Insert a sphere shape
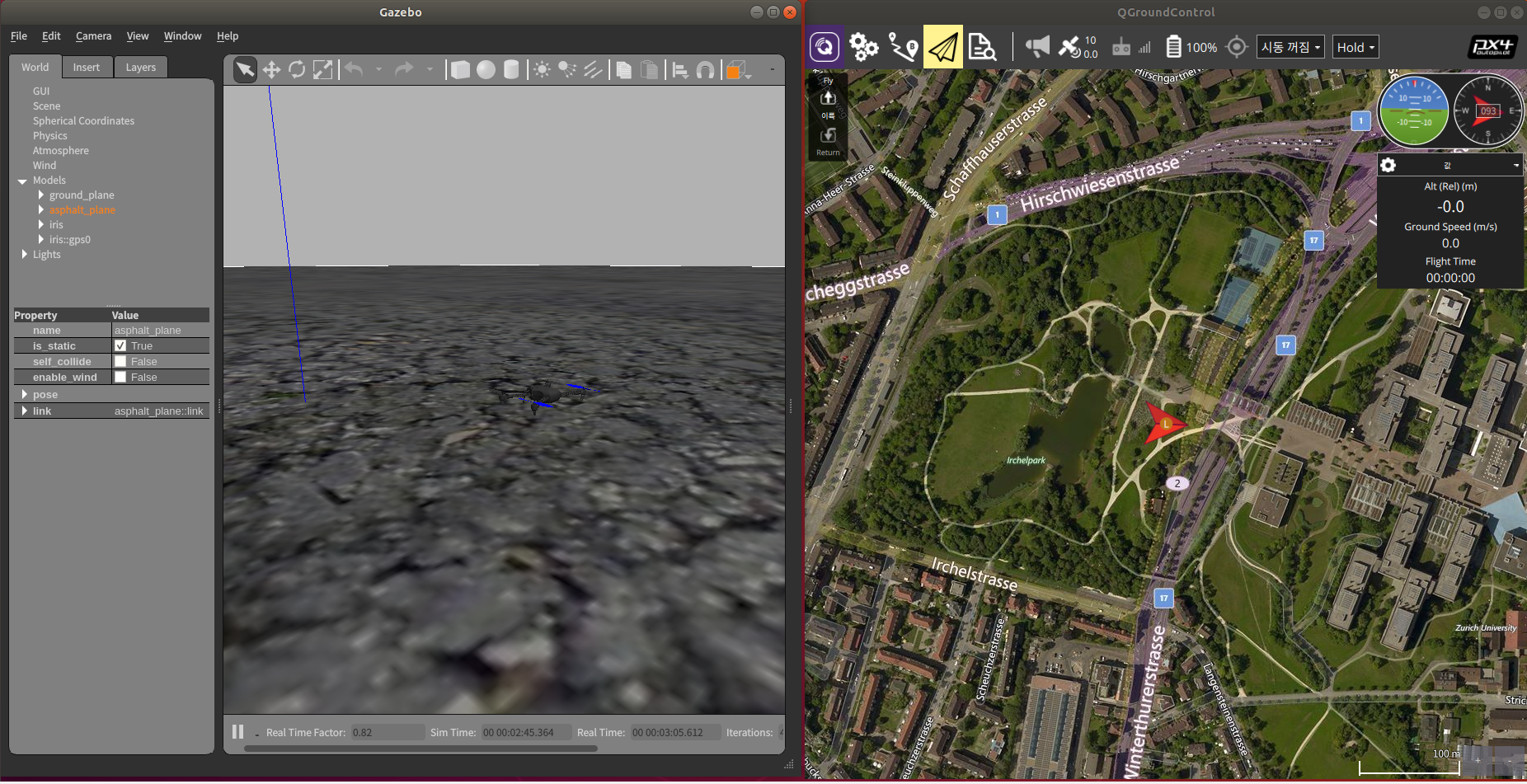The image size is (1527, 784). tap(486, 70)
